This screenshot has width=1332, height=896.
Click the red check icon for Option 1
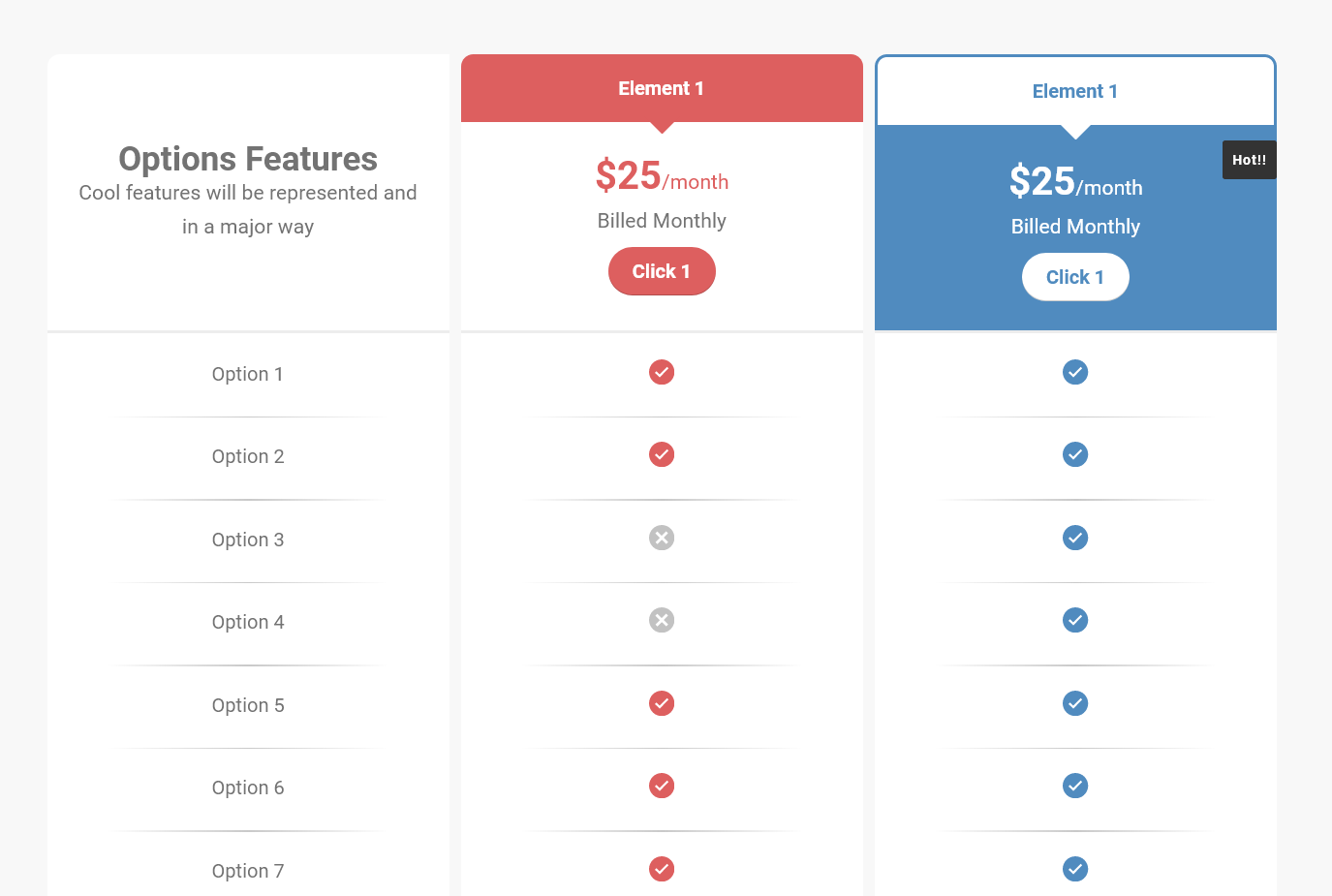point(662,372)
